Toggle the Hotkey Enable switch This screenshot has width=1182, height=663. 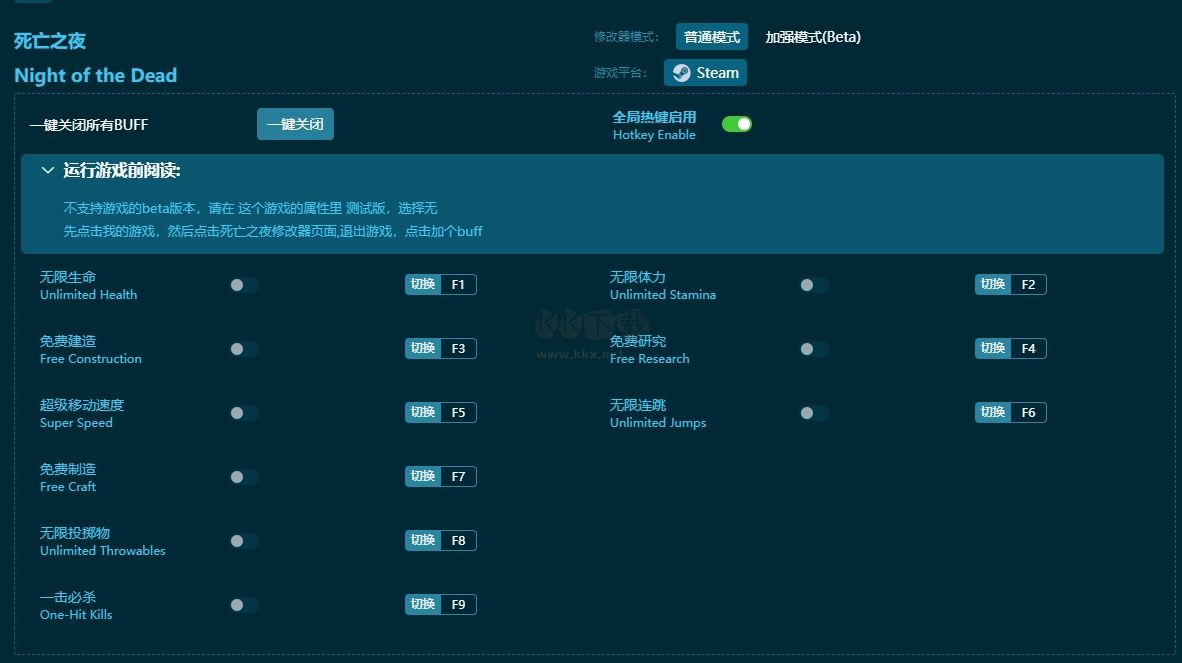[736, 124]
